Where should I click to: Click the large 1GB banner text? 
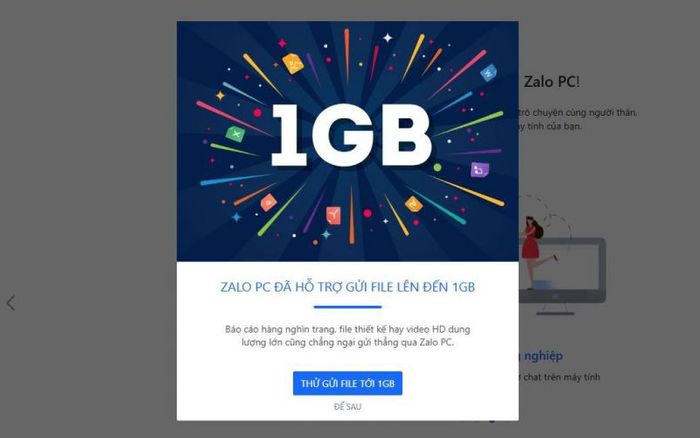351,136
